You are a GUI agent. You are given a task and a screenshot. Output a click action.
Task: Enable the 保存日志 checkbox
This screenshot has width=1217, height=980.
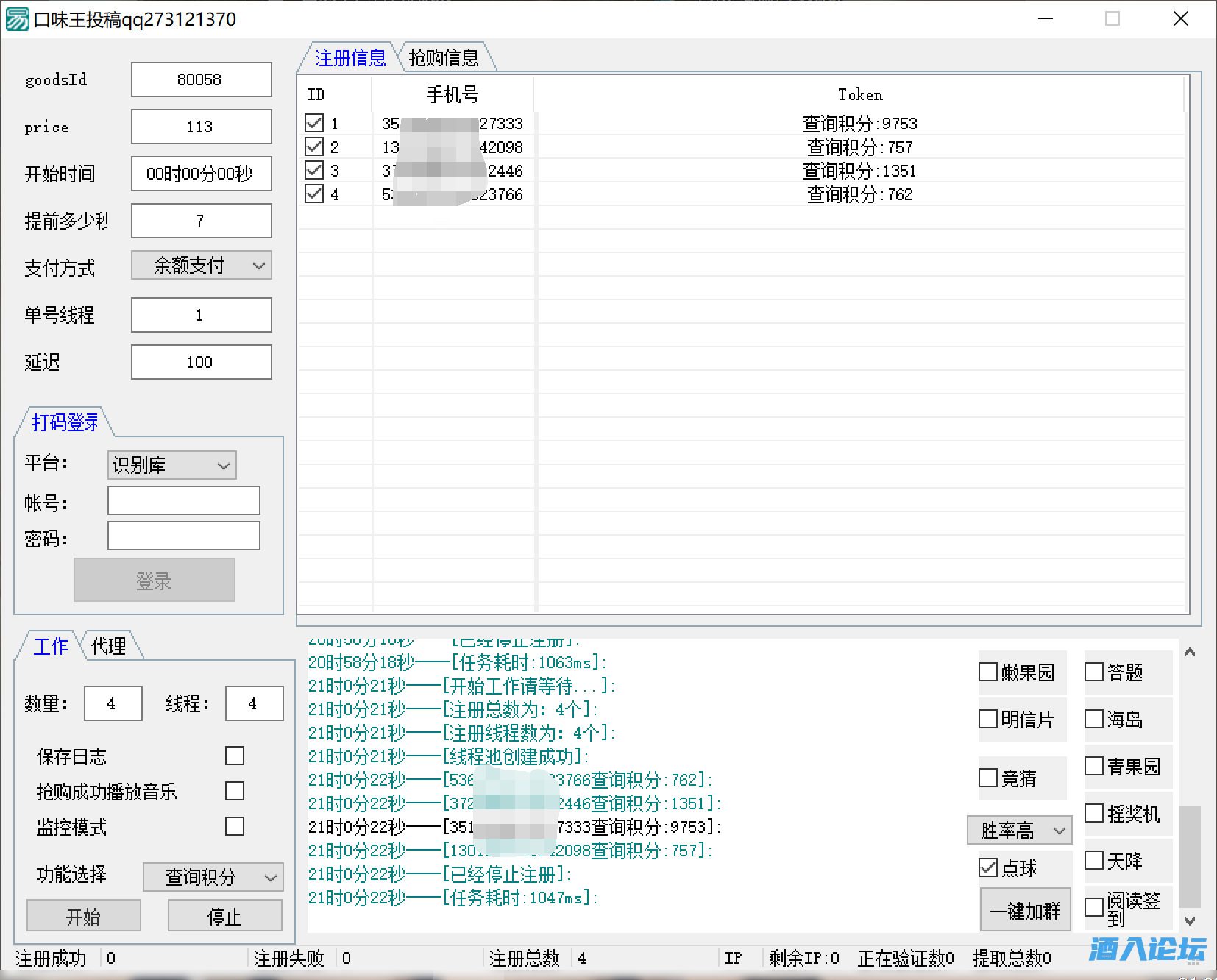235,756
